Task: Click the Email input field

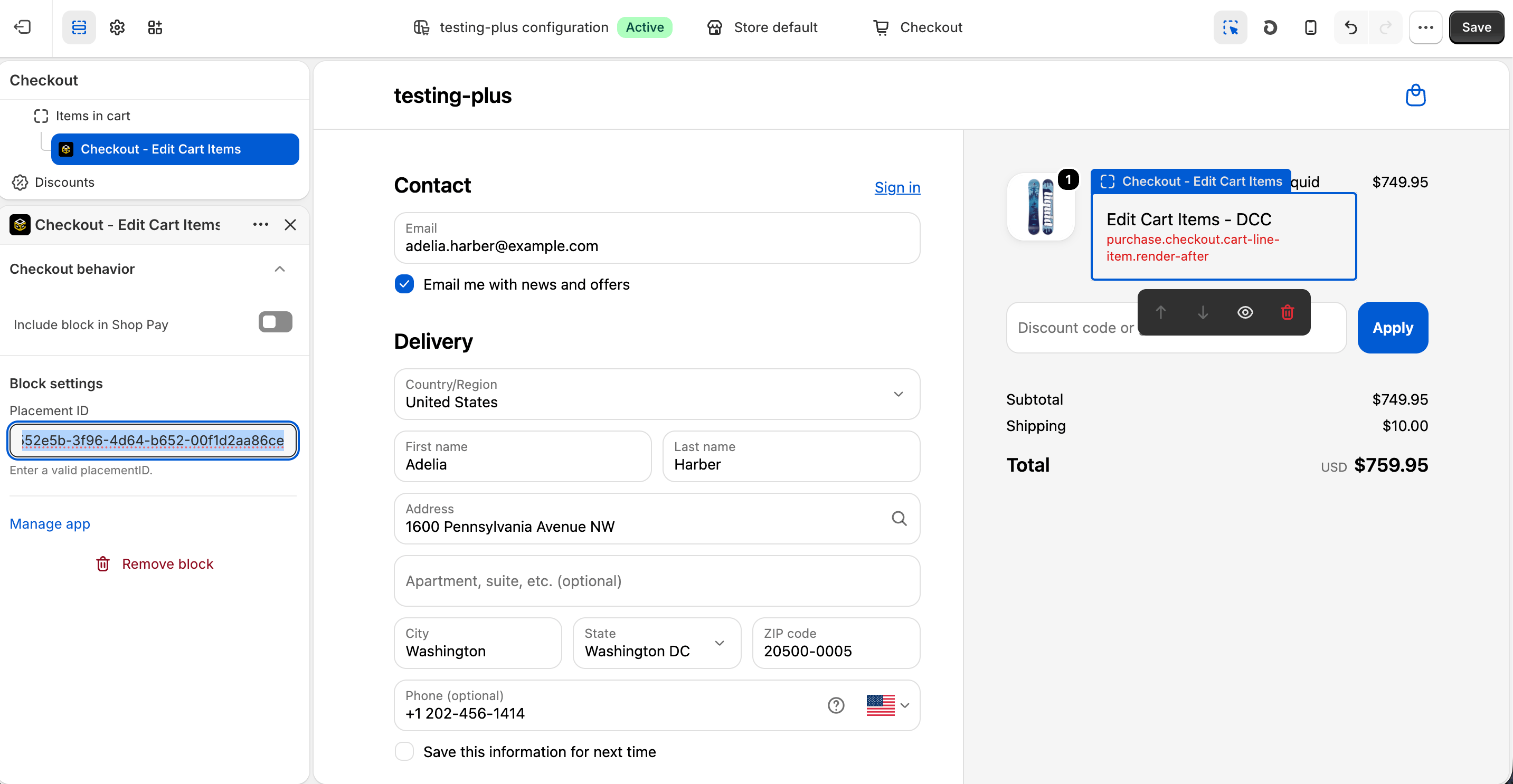Action: coord(657,237)
